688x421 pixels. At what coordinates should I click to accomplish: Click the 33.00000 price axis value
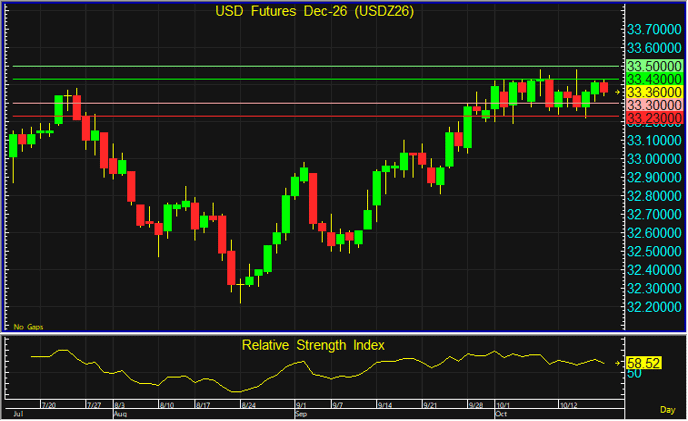[654, 159]
